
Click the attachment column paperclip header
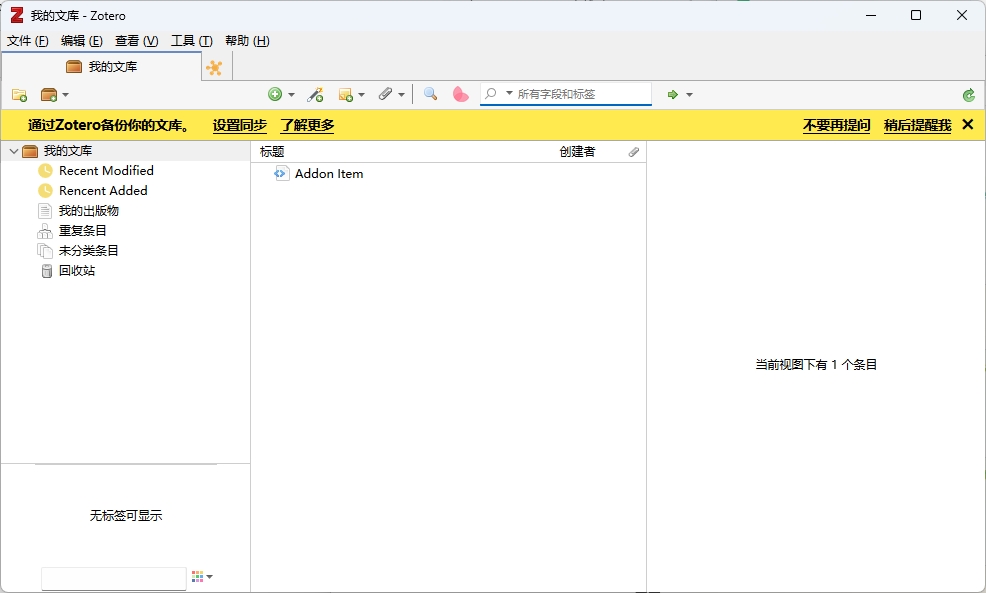633,152
